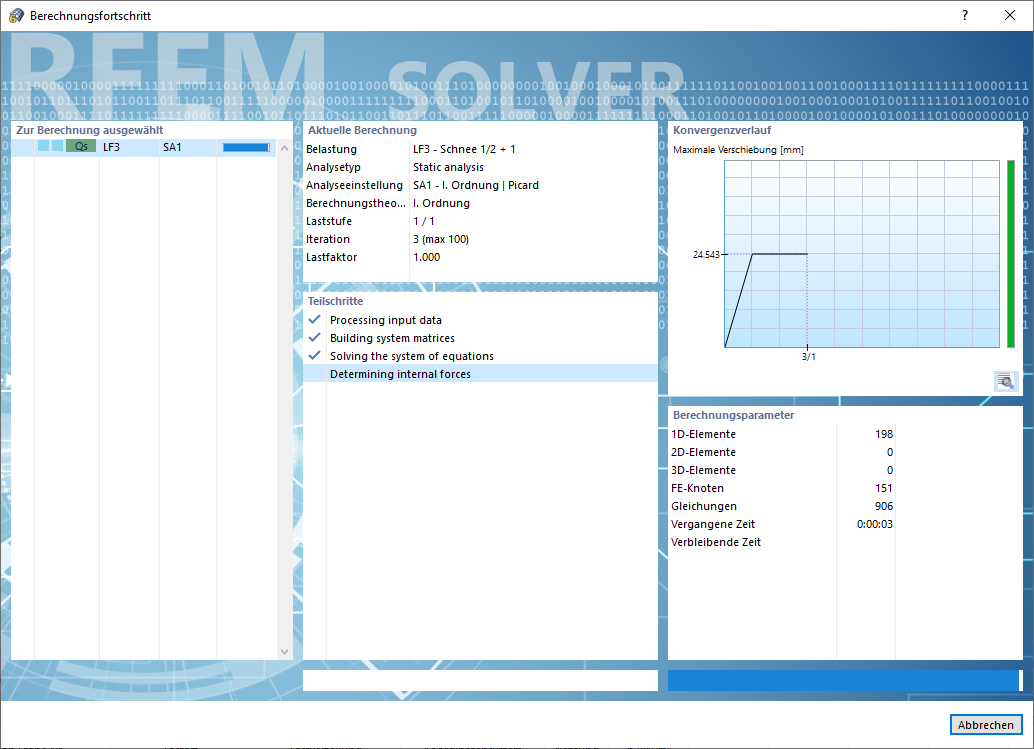
Task: Click the 'Konvergenzverlauf' panel heading
Action: tap(721, 130)
